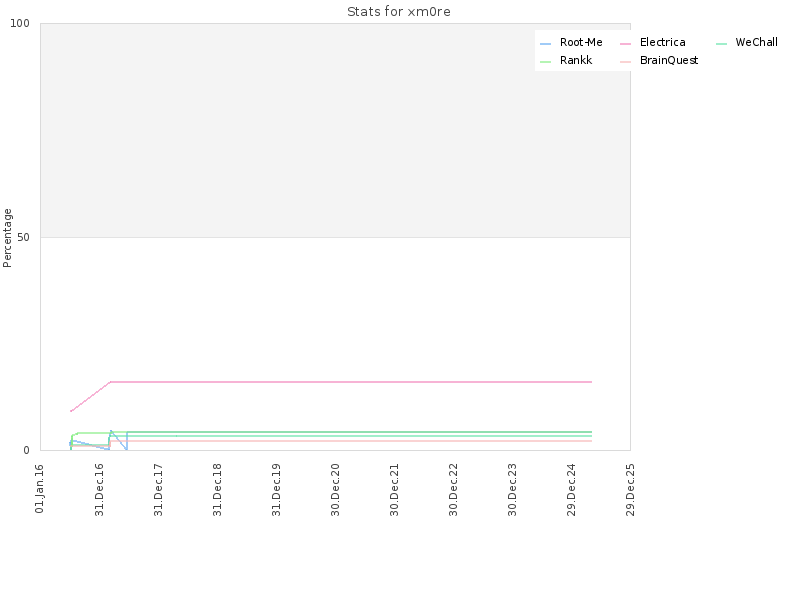Click the 31.Dec.17 x-axis date label
Image resolution: width=800 pixels, height=600 pixels.
click(x=158, y=490)
